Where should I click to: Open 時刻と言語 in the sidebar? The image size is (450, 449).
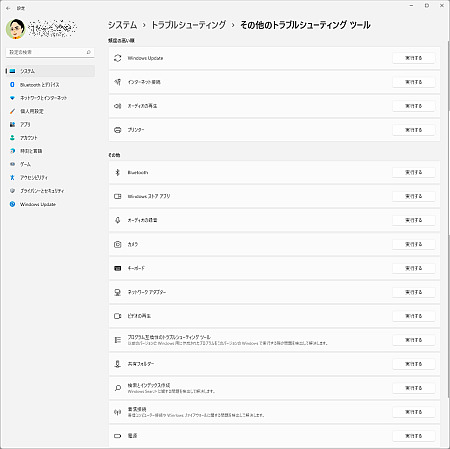click(x=50, y=151)
